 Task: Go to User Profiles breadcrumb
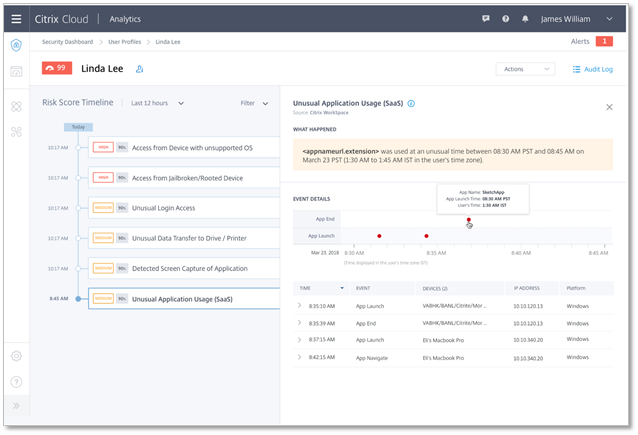point(125,42)
